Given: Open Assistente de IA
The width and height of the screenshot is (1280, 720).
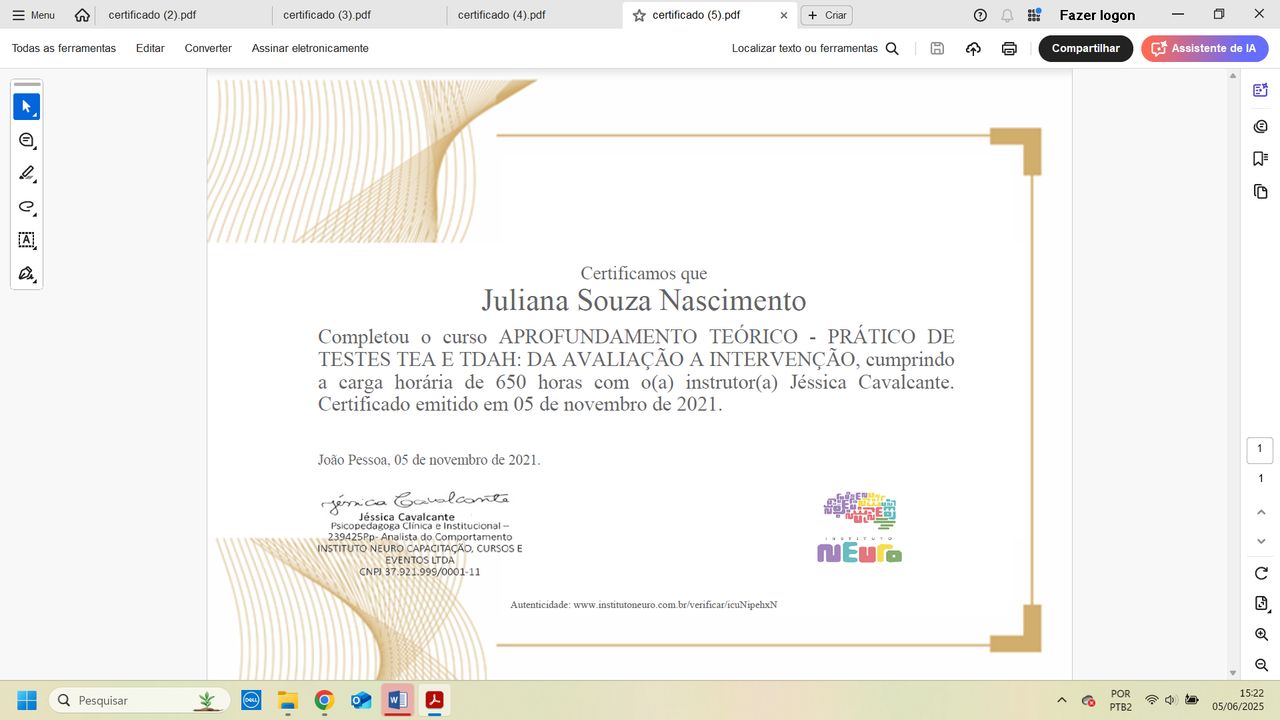Looking at the screenshot, I should click(1204, 48).
